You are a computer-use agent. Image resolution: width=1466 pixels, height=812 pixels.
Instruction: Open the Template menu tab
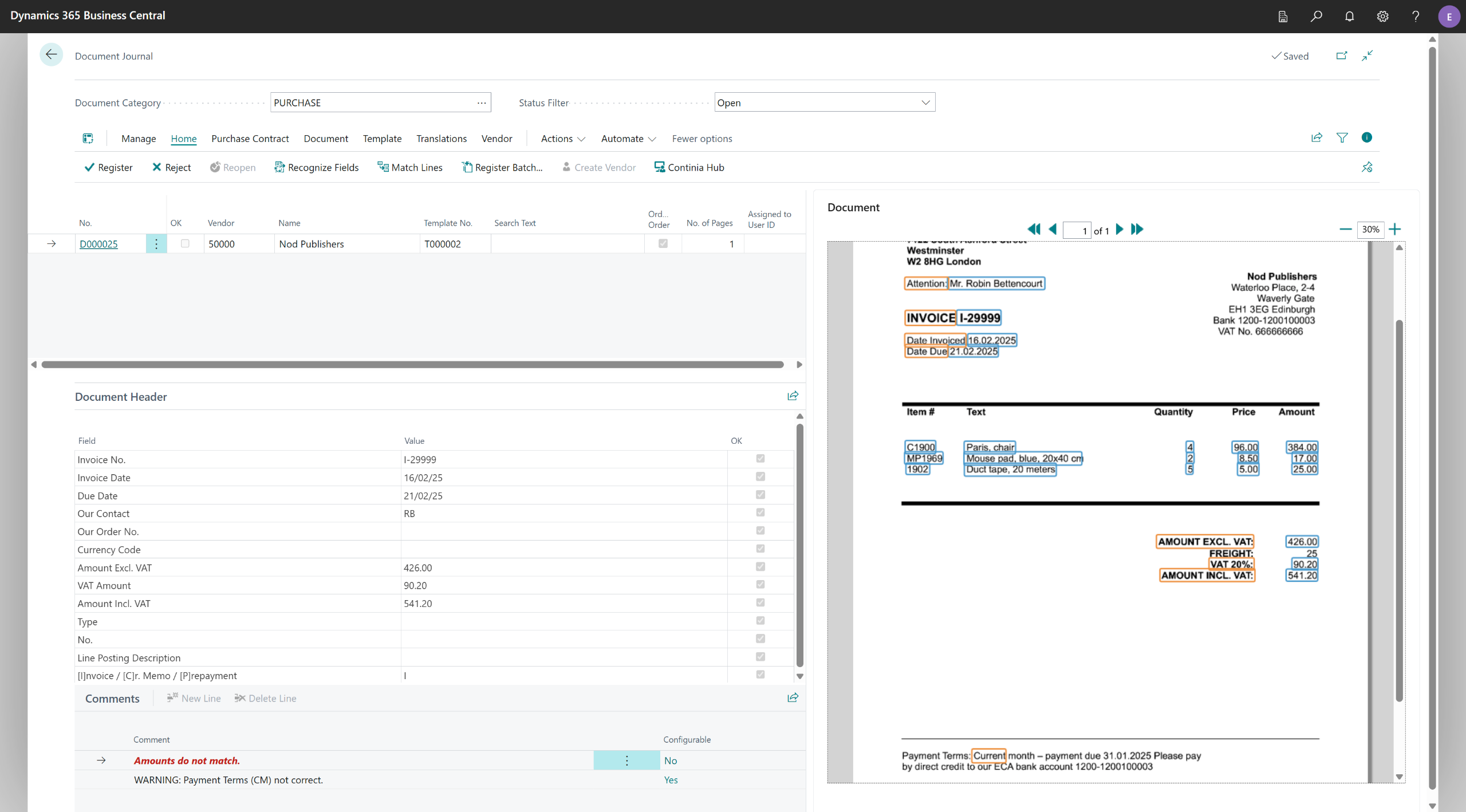[382, 139]
